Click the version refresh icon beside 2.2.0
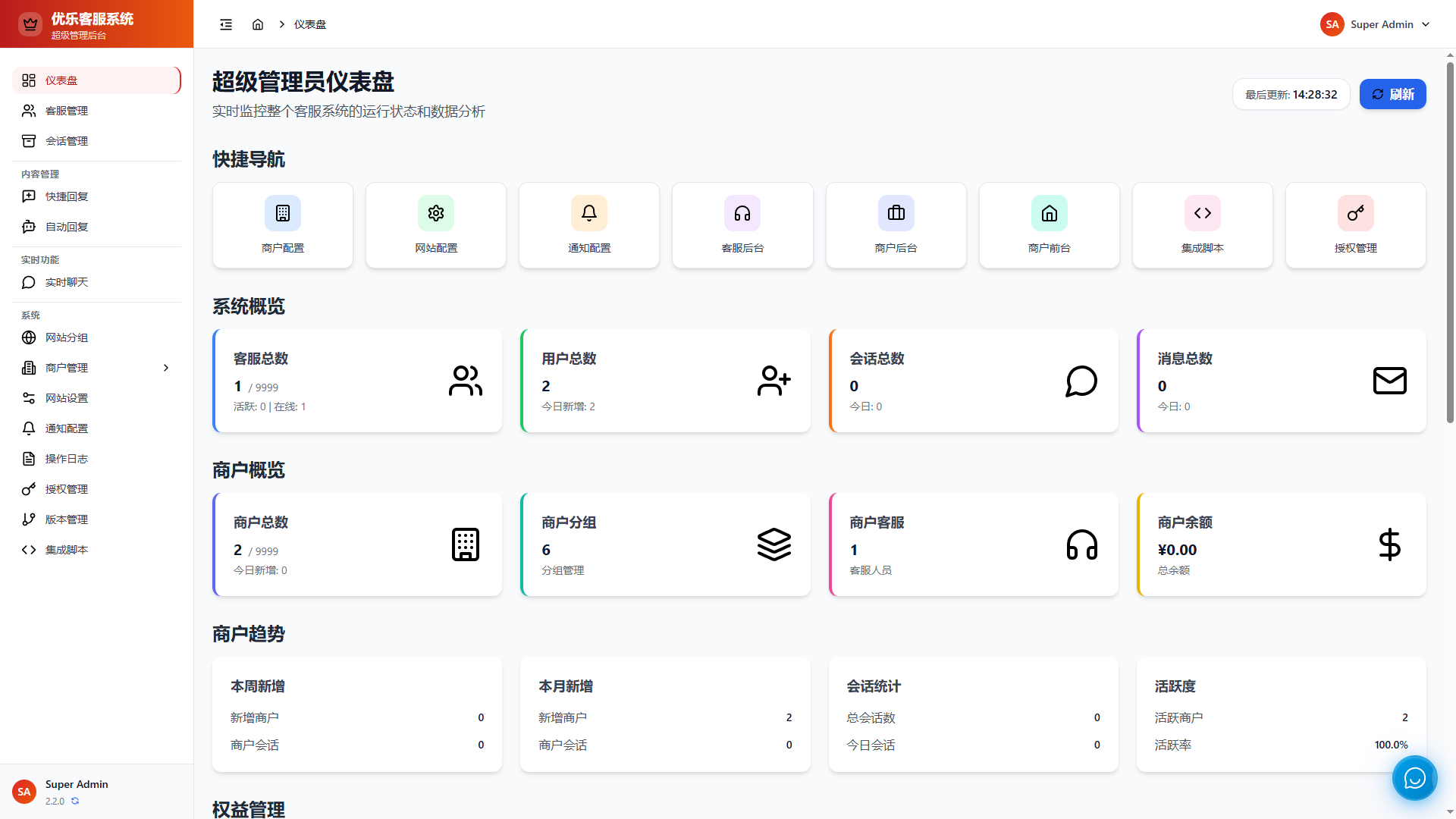 74,801
